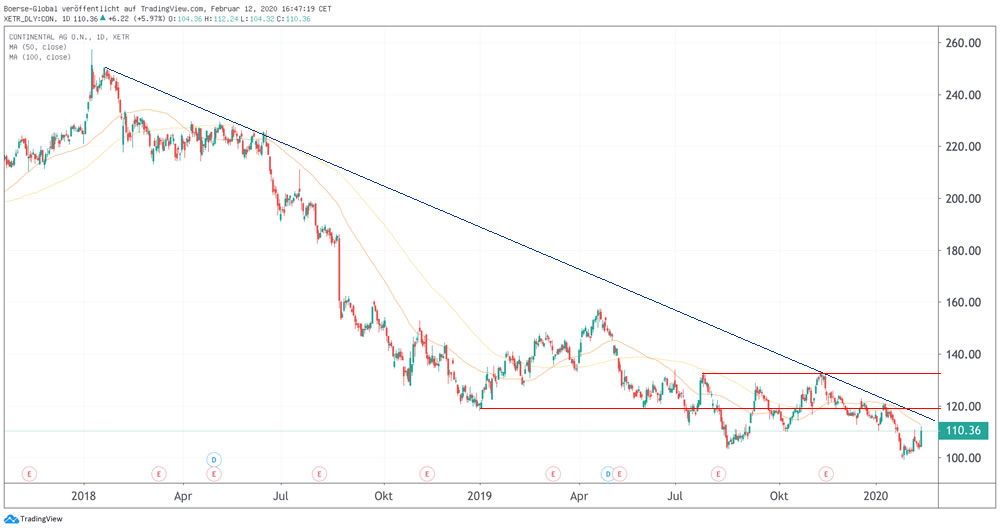Click the 240.00 price axis label

[963, 95]
